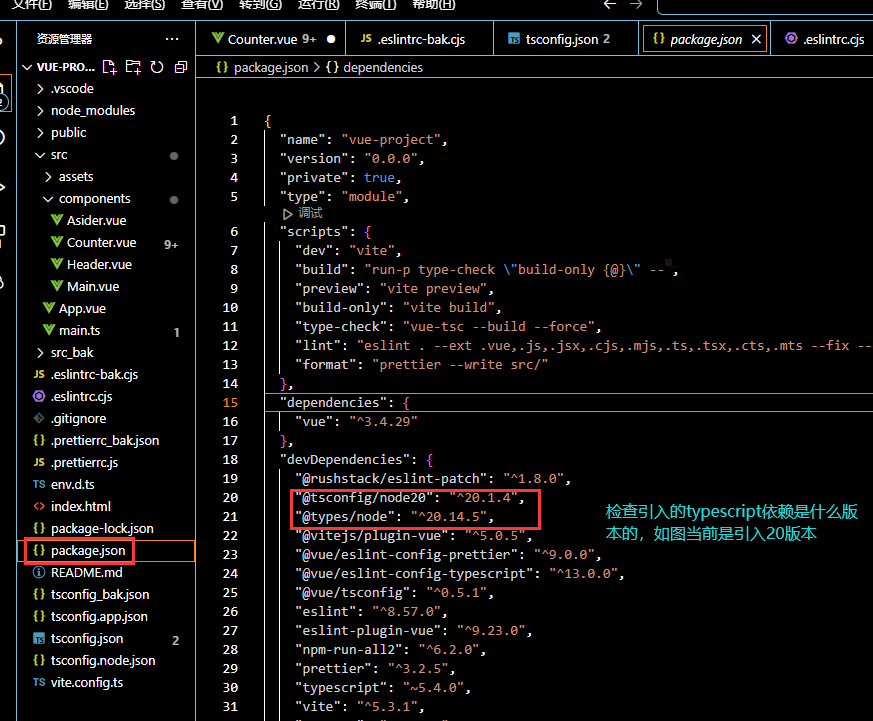Image resolution: width=873 pixels, height=721 pixels.
Task: Switch to the .eslintrc.cjs editor tab
Action: [x=824, y=39]
